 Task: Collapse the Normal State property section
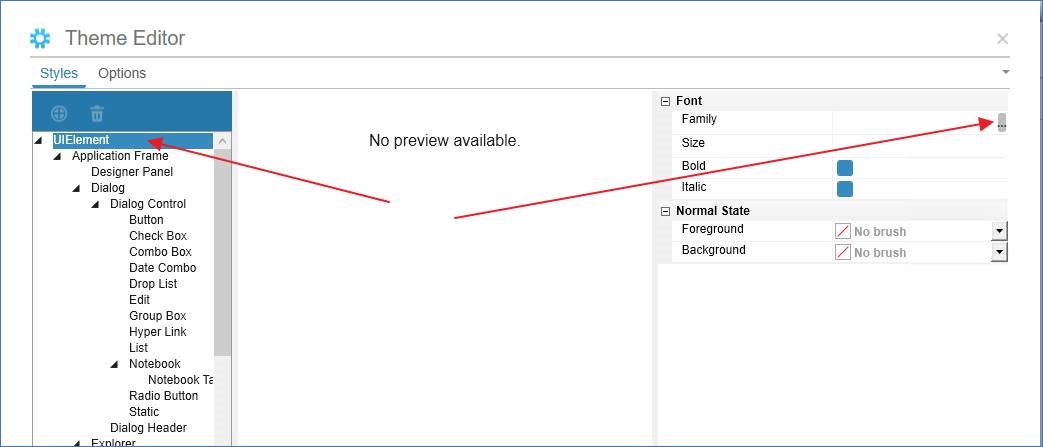tap(665, 211)
